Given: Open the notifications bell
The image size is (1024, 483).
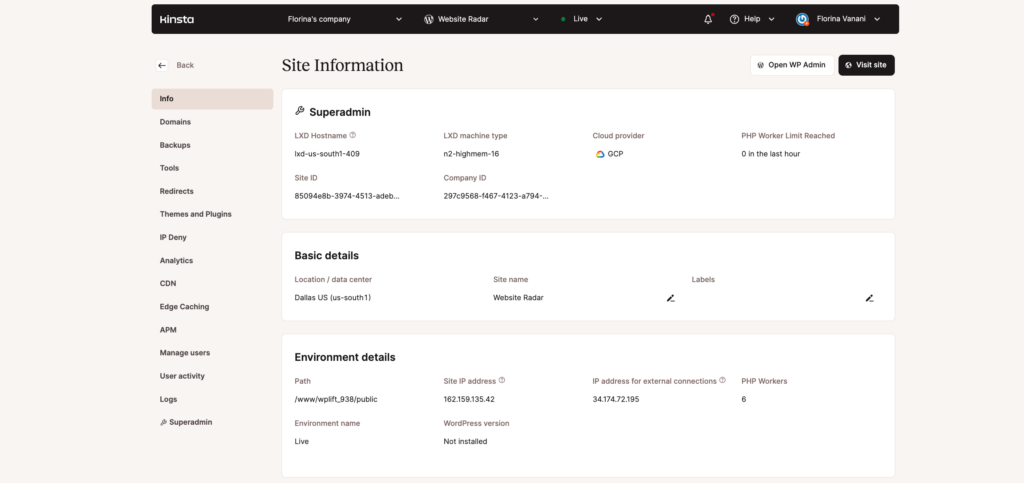Looking at the screenshot, I should pyautogui.click(x=708, y=19).
